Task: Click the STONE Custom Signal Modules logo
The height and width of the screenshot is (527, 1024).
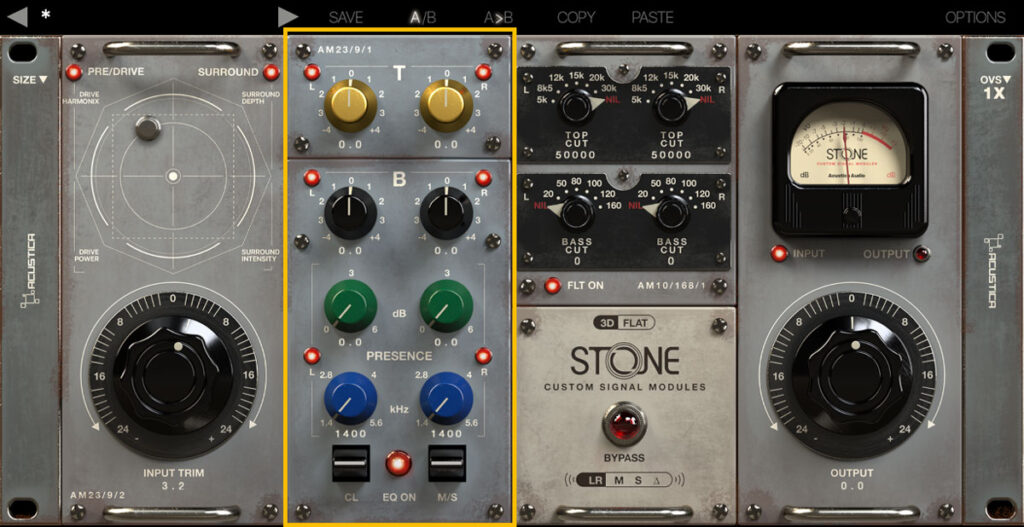Action: pos(625,367)
